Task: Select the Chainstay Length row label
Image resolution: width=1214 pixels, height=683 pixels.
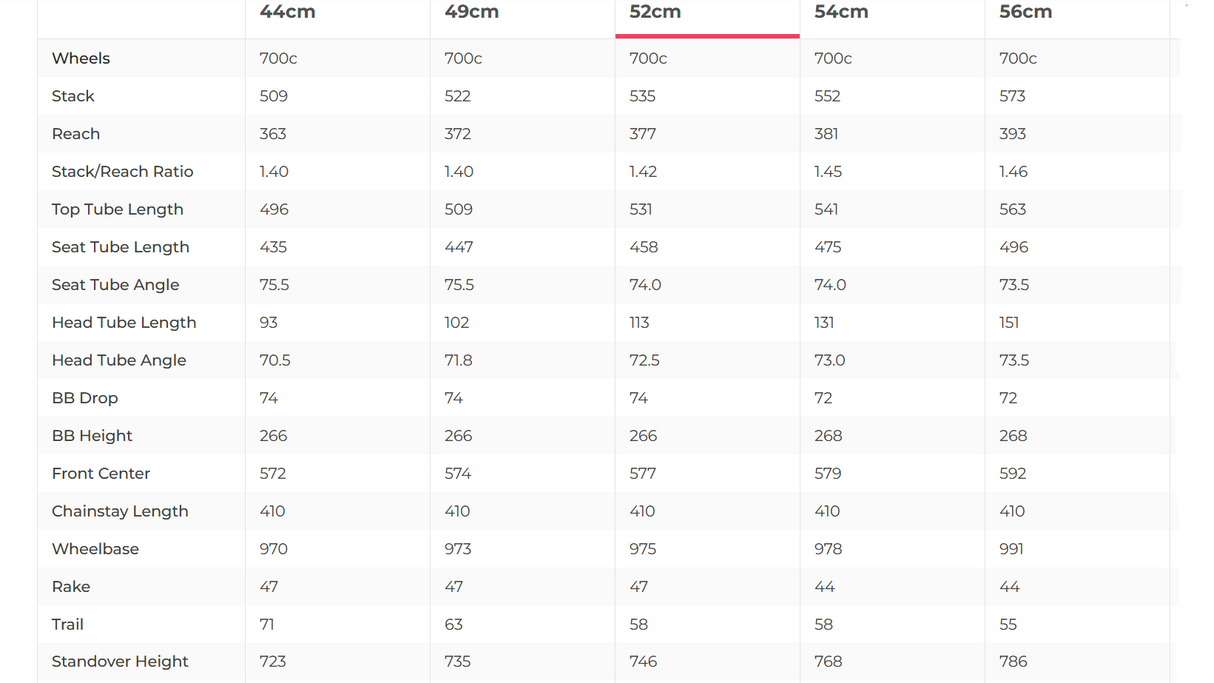Action: pyautogui.click(x=120, y=511)
